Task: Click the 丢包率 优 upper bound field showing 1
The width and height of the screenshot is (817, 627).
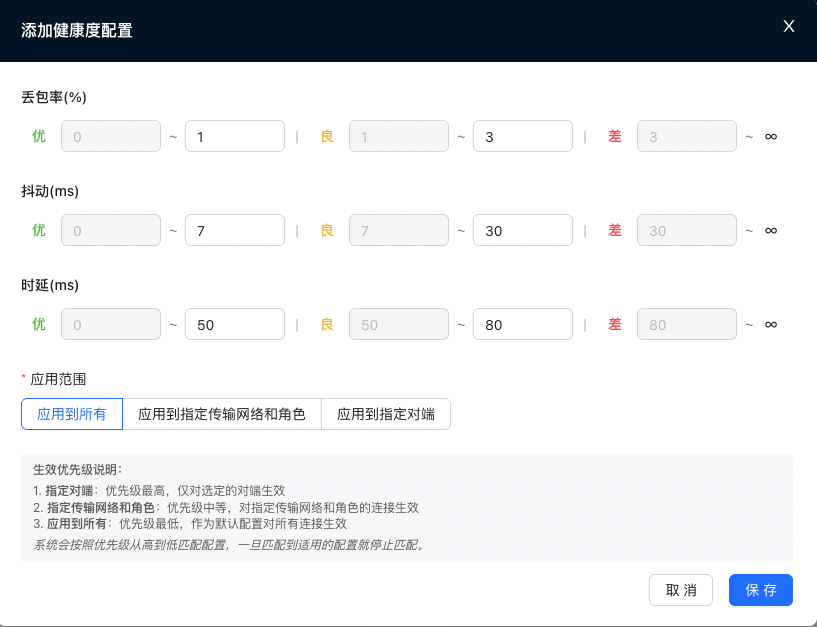Action: click(235, 136)
